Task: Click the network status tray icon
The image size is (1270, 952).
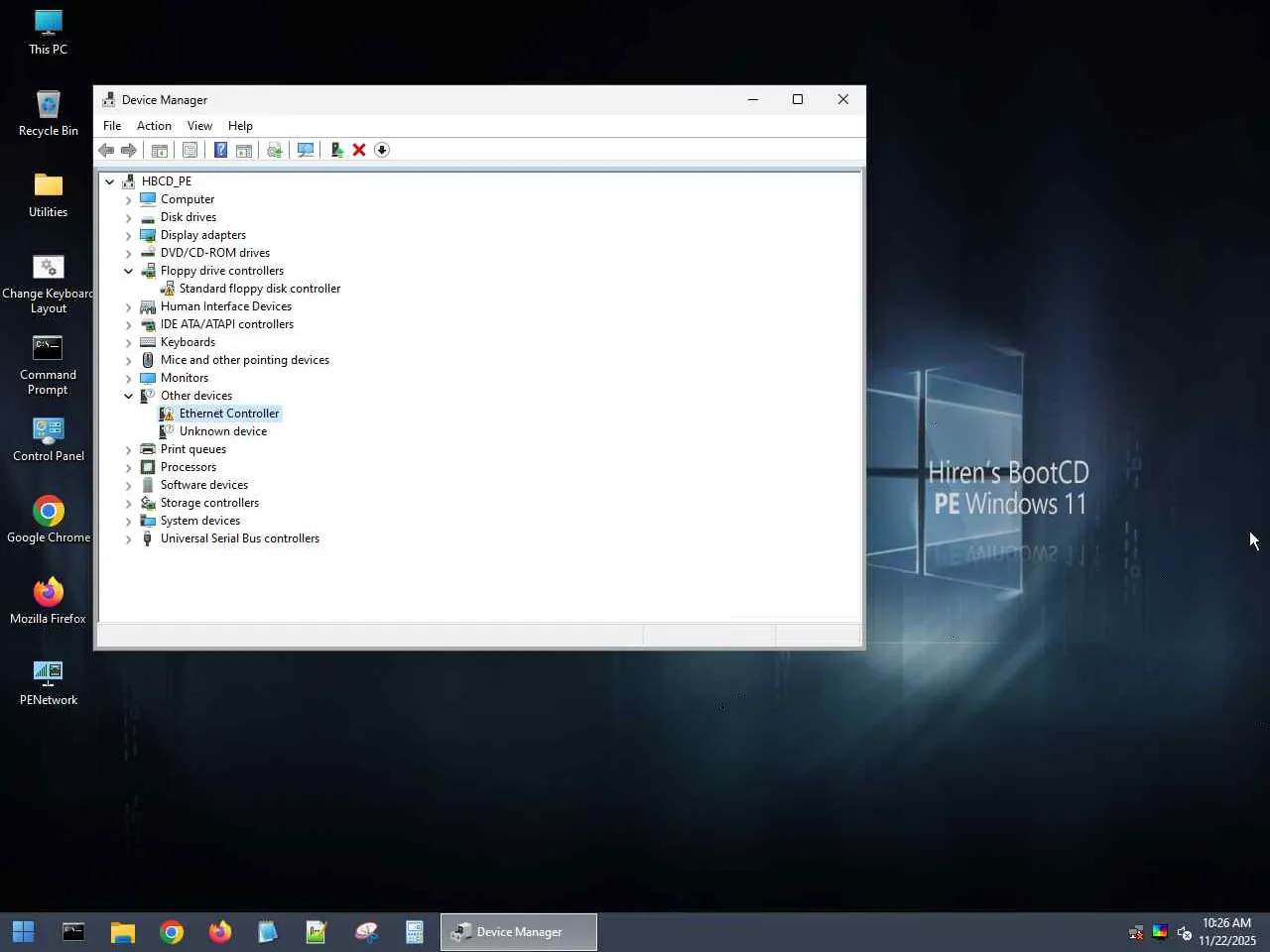Action: coord(1136,932)
